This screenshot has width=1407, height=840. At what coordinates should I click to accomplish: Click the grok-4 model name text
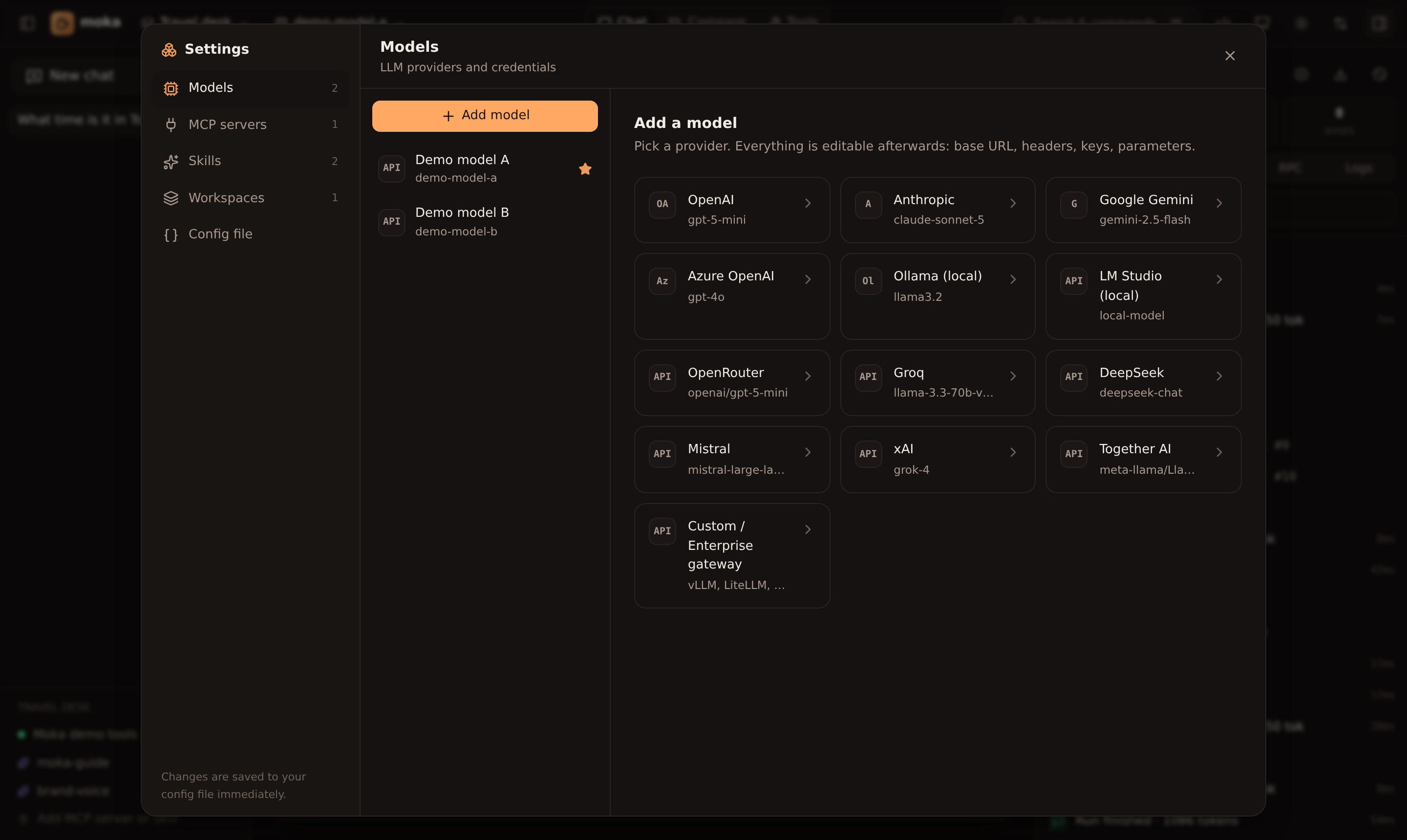point(911,470)
